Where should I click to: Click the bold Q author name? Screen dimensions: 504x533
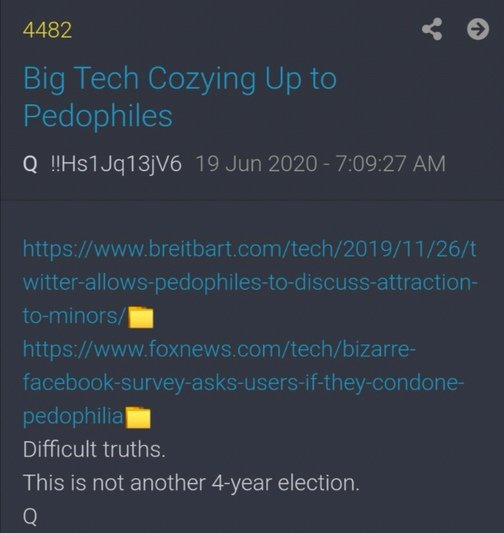pos(30,164)
